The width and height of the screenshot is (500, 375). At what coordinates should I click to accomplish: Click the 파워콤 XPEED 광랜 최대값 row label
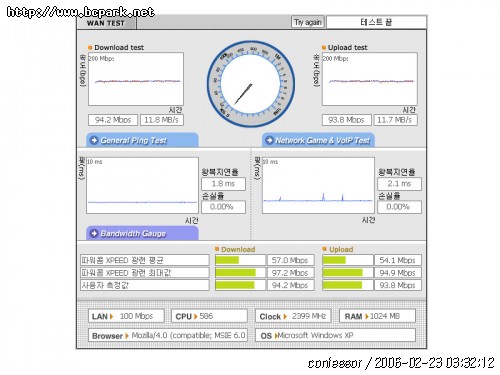pyautogui.click(x=145, y=273)
